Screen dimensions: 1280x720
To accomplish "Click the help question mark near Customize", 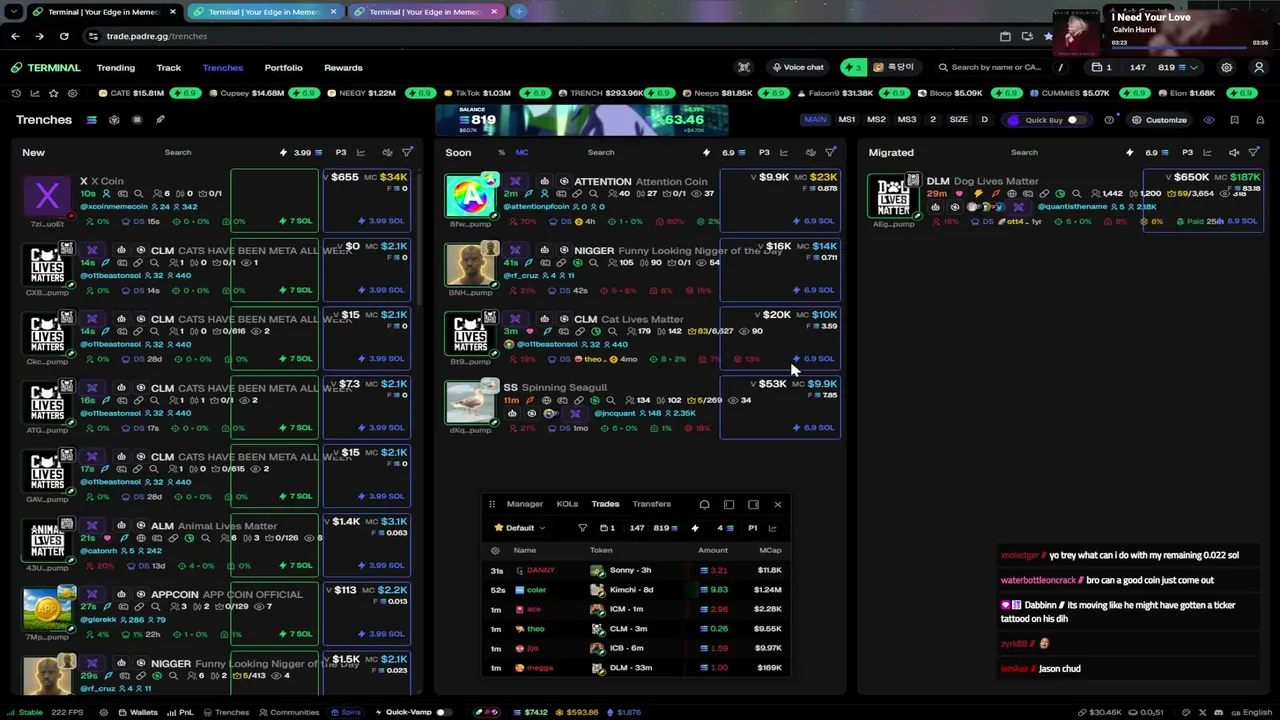I will coord(1109,120).
